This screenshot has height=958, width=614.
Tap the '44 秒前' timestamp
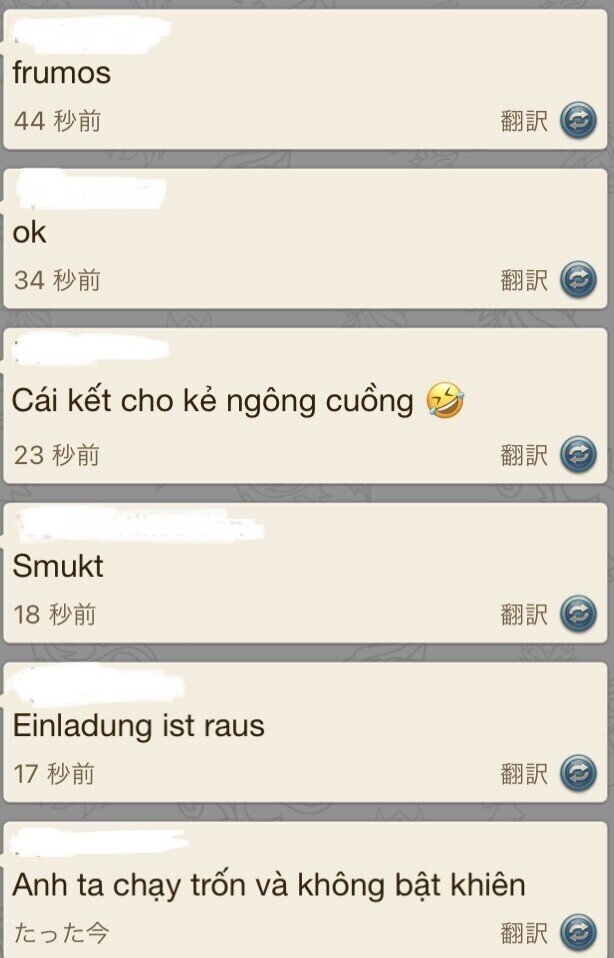coord(57,120)
